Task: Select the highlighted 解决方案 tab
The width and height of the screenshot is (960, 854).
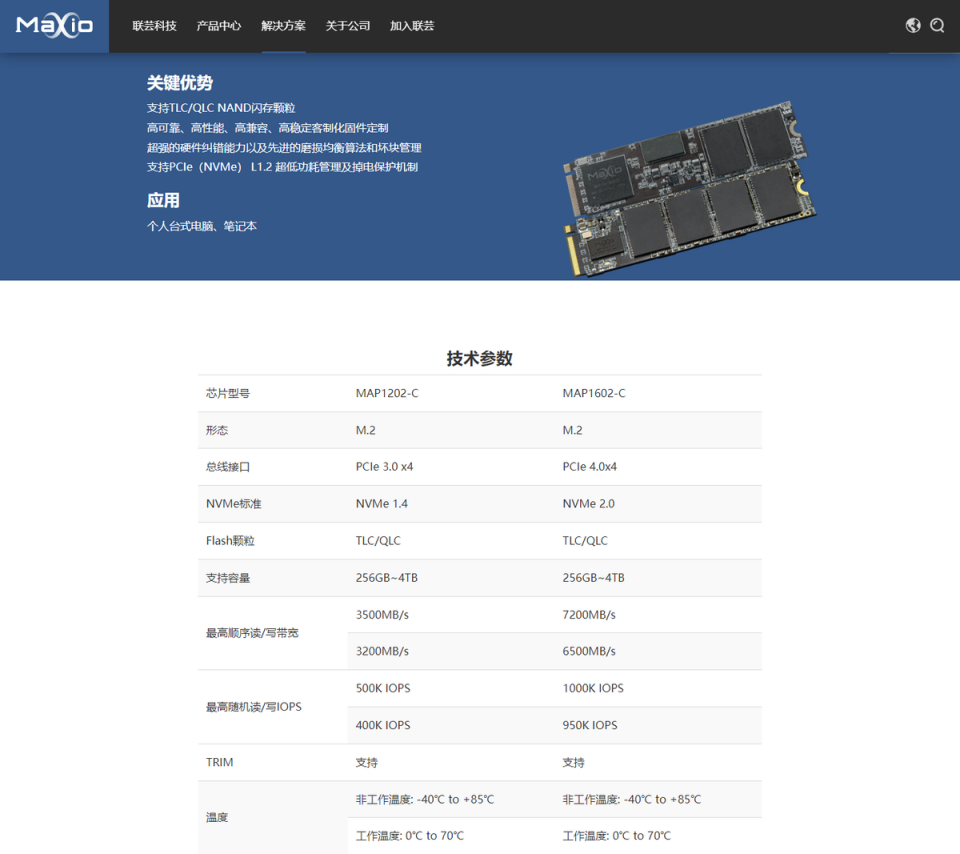Action: tap(283, 25)
